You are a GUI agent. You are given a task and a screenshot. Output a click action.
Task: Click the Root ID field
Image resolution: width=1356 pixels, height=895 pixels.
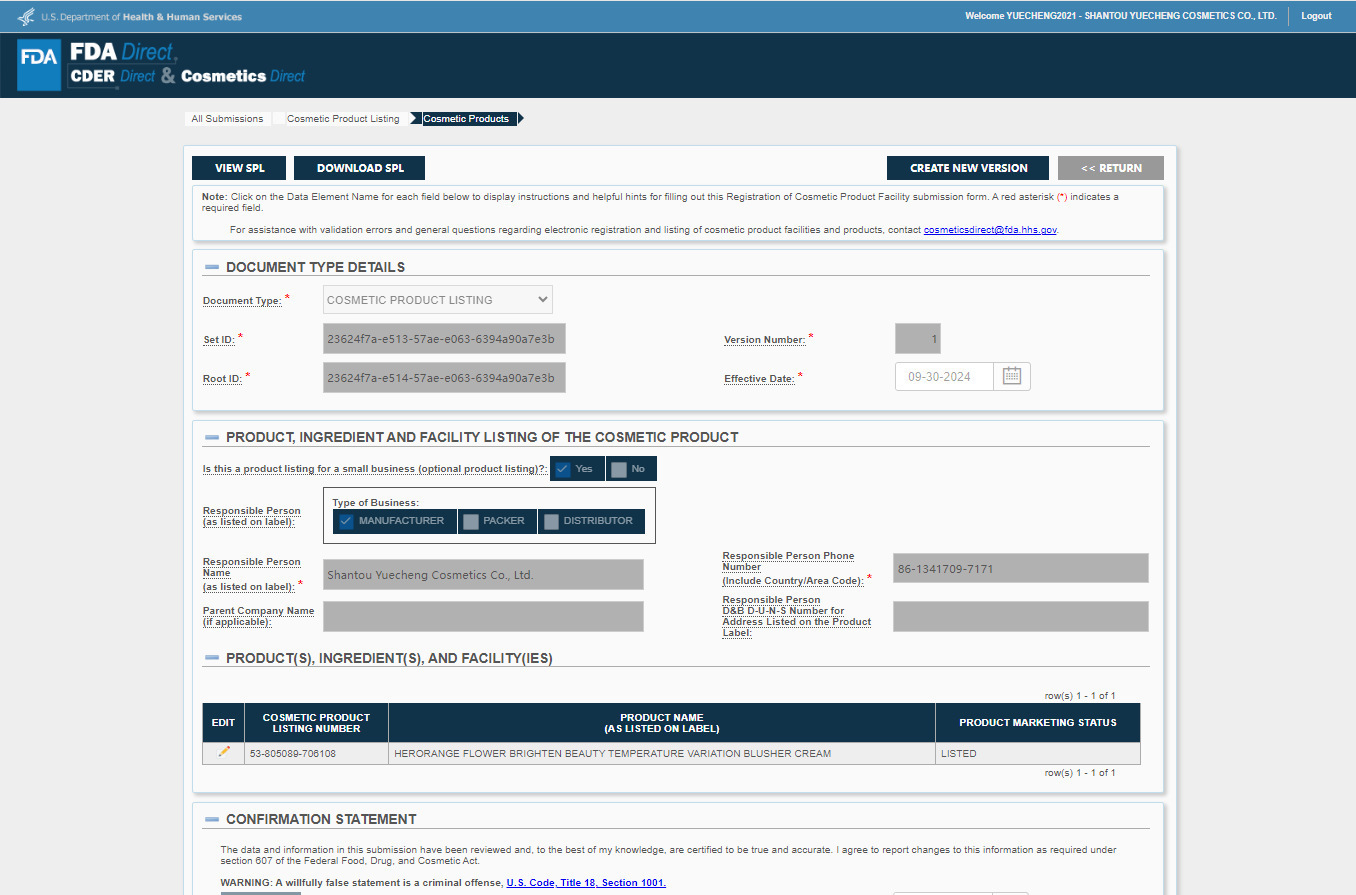444,377
